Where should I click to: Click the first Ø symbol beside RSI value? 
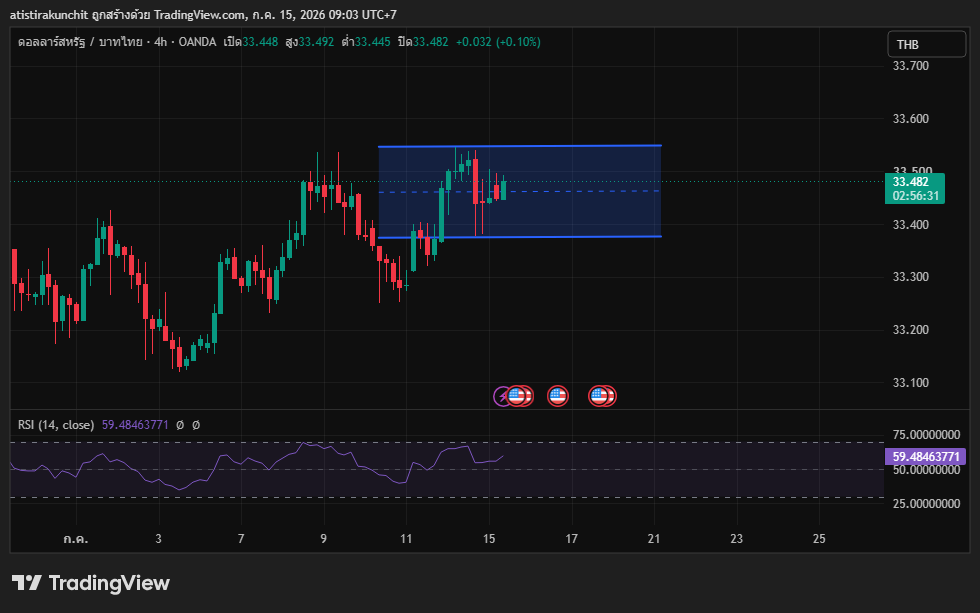(180, 425)
